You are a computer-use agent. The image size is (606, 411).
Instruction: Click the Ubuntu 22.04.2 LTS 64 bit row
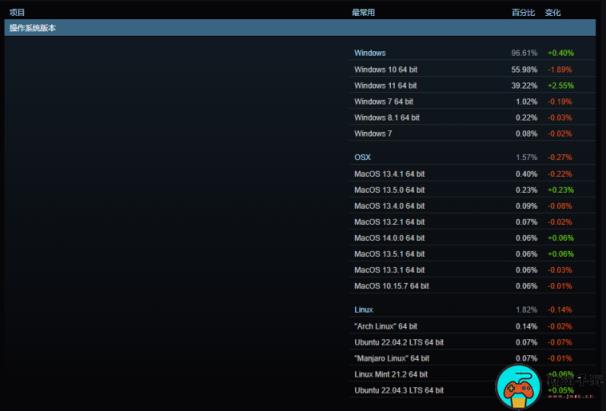click(x=472, y=343)
